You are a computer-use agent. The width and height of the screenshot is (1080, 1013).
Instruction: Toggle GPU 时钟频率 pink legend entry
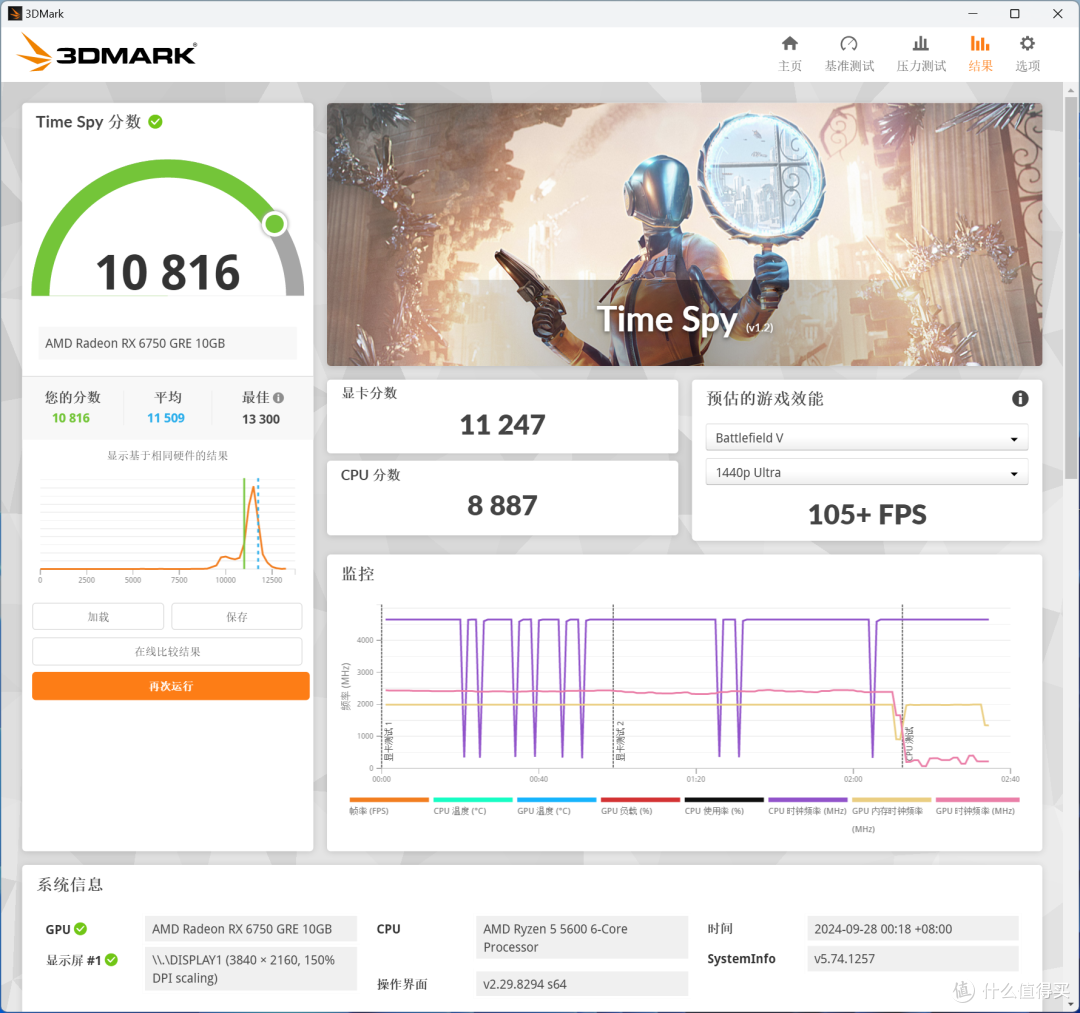pyautogui.click(x=975, y=806)
